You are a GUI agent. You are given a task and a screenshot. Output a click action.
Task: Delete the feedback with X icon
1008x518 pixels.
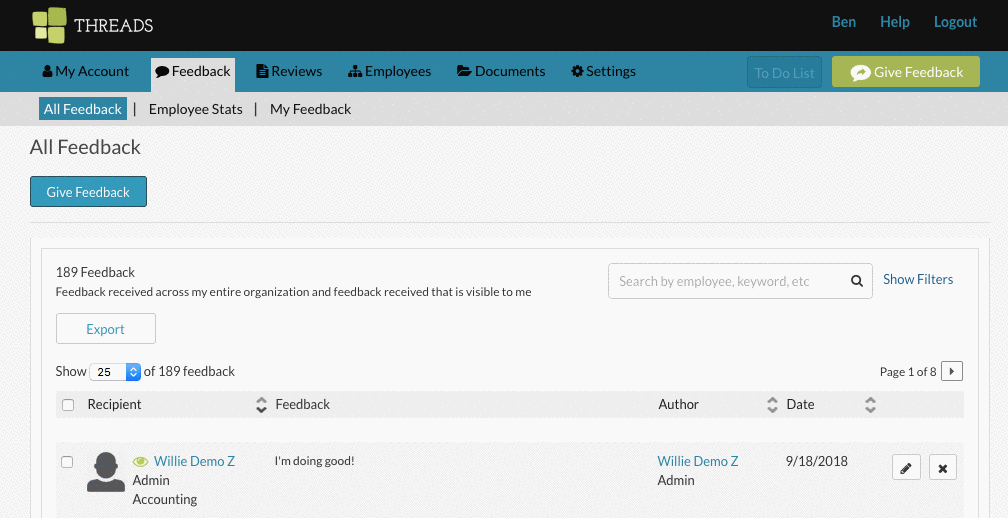[x=943, y=468]
